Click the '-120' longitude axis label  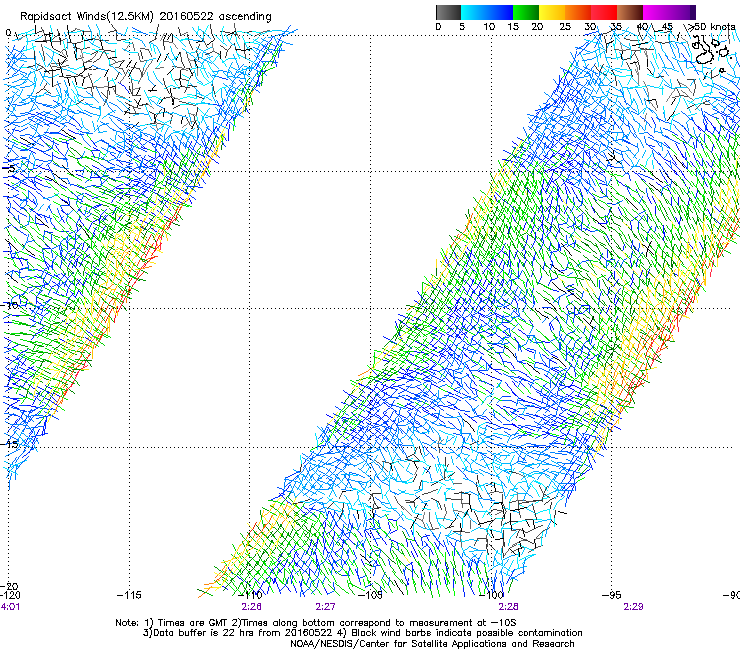tap(10, 595)
